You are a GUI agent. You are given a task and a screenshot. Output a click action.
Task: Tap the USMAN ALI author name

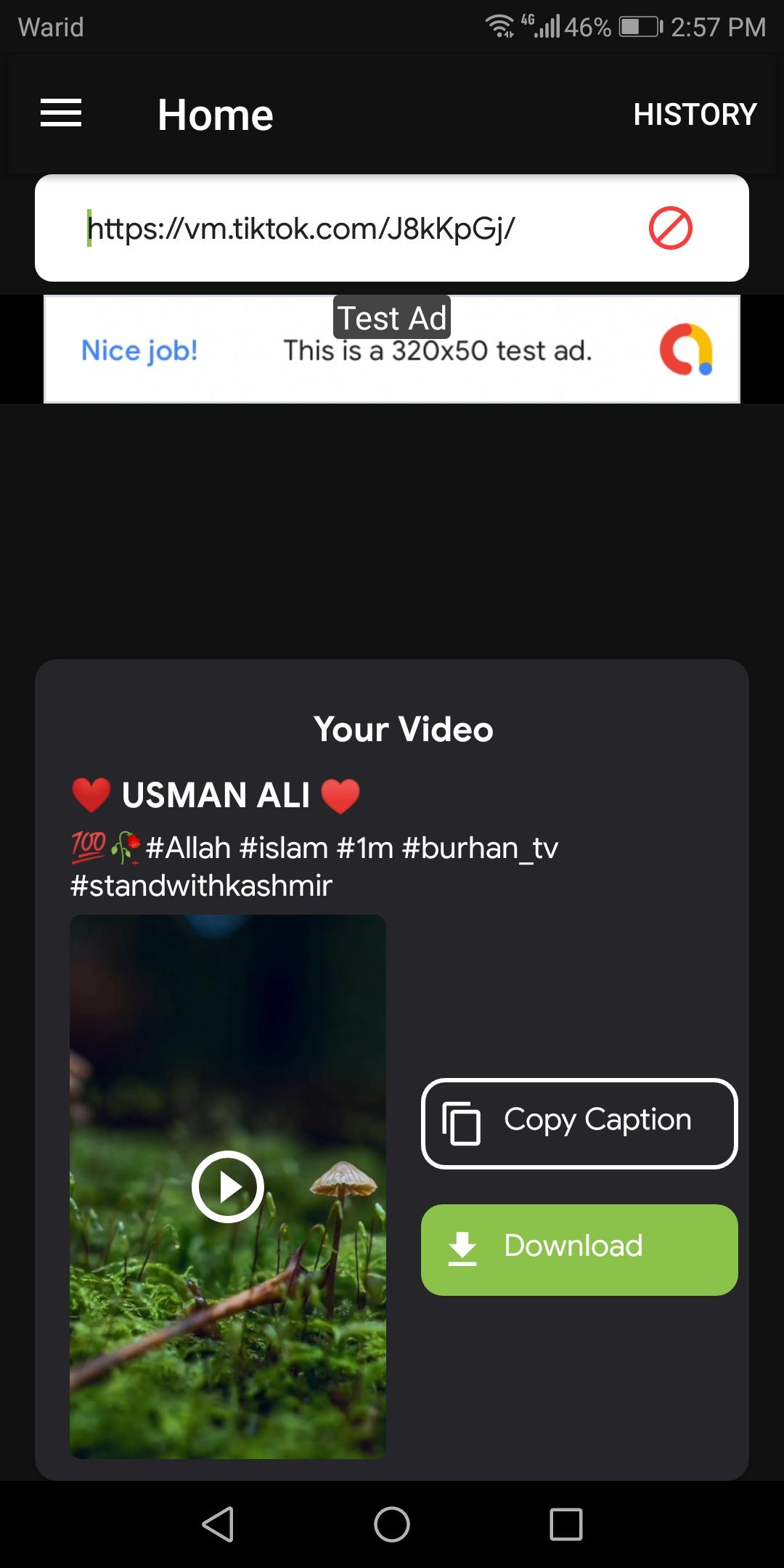tap(216, 795)
